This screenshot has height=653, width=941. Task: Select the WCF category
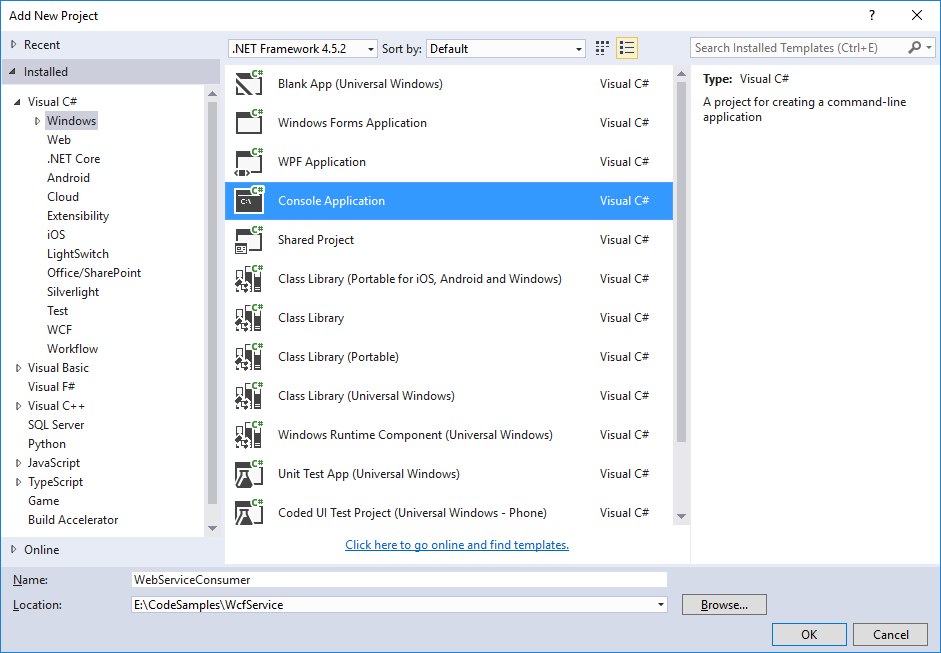(x=59, y=330)
